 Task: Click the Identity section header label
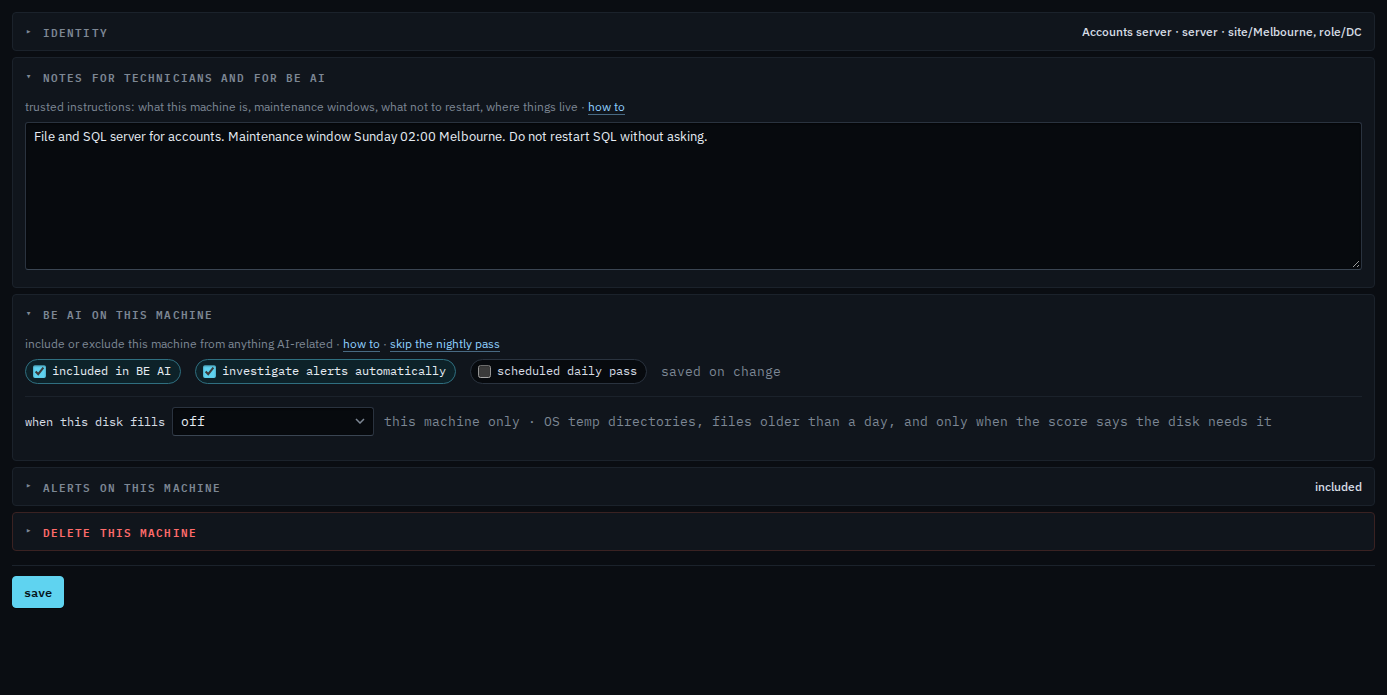click(75, 33)
